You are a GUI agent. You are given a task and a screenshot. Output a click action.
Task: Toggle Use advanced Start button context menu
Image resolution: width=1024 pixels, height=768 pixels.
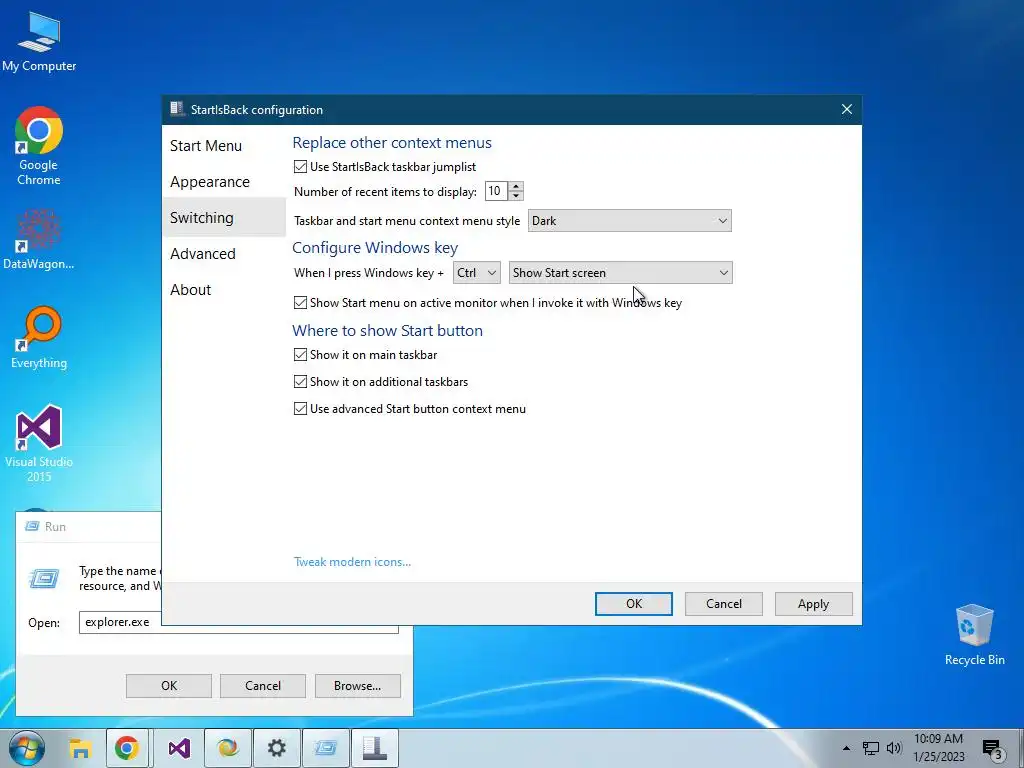(300, 409)
